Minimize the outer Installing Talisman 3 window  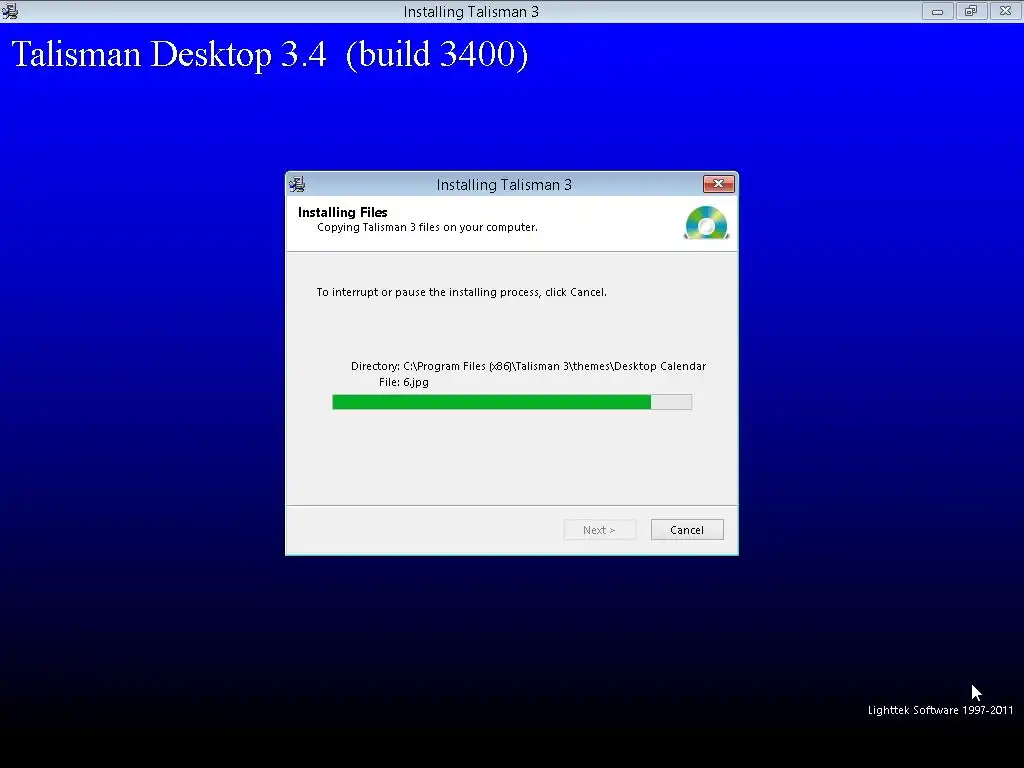pos(937,11)
